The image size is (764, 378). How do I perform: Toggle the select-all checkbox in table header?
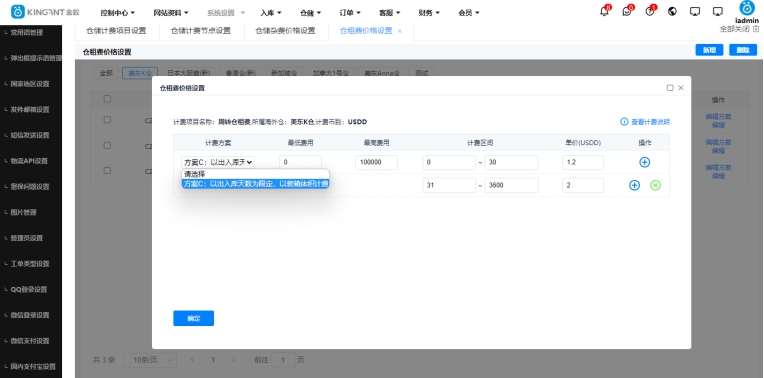(107, 99)
